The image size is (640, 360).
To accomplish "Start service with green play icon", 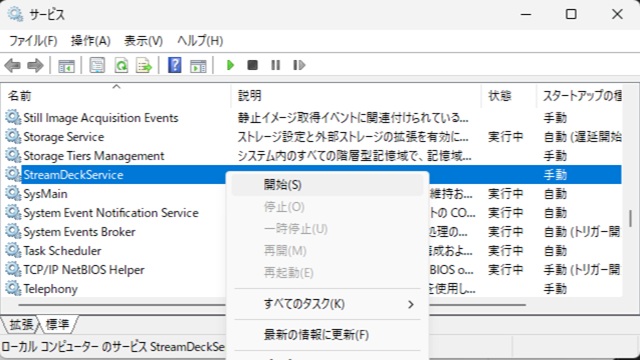I will click(x=230, y=65).
